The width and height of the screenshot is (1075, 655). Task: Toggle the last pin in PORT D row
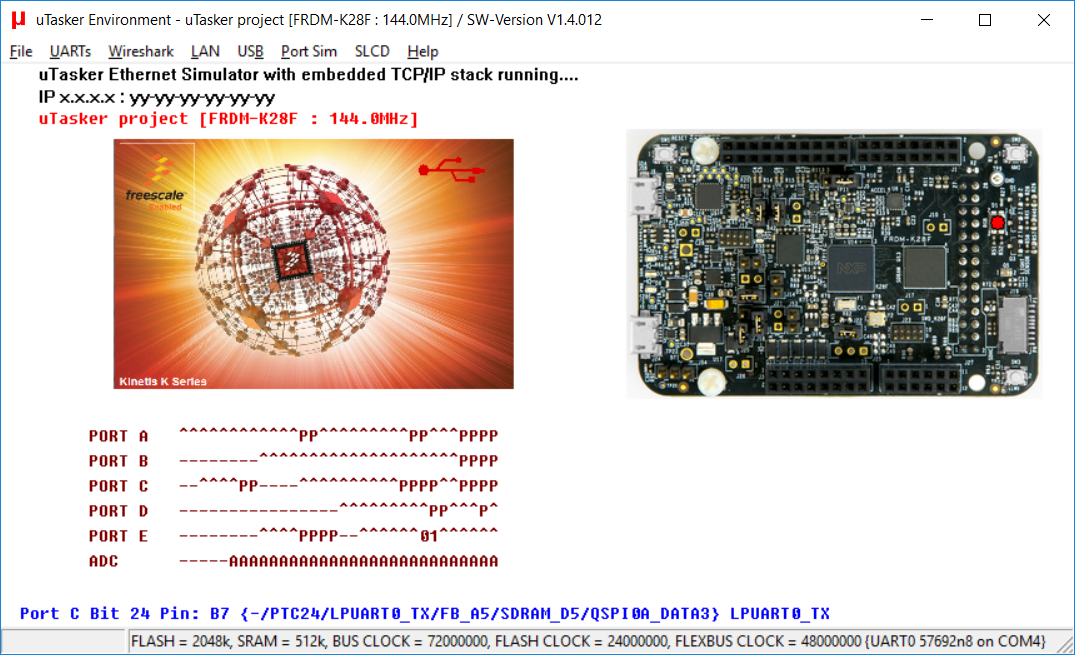click(x=493, y=511)
